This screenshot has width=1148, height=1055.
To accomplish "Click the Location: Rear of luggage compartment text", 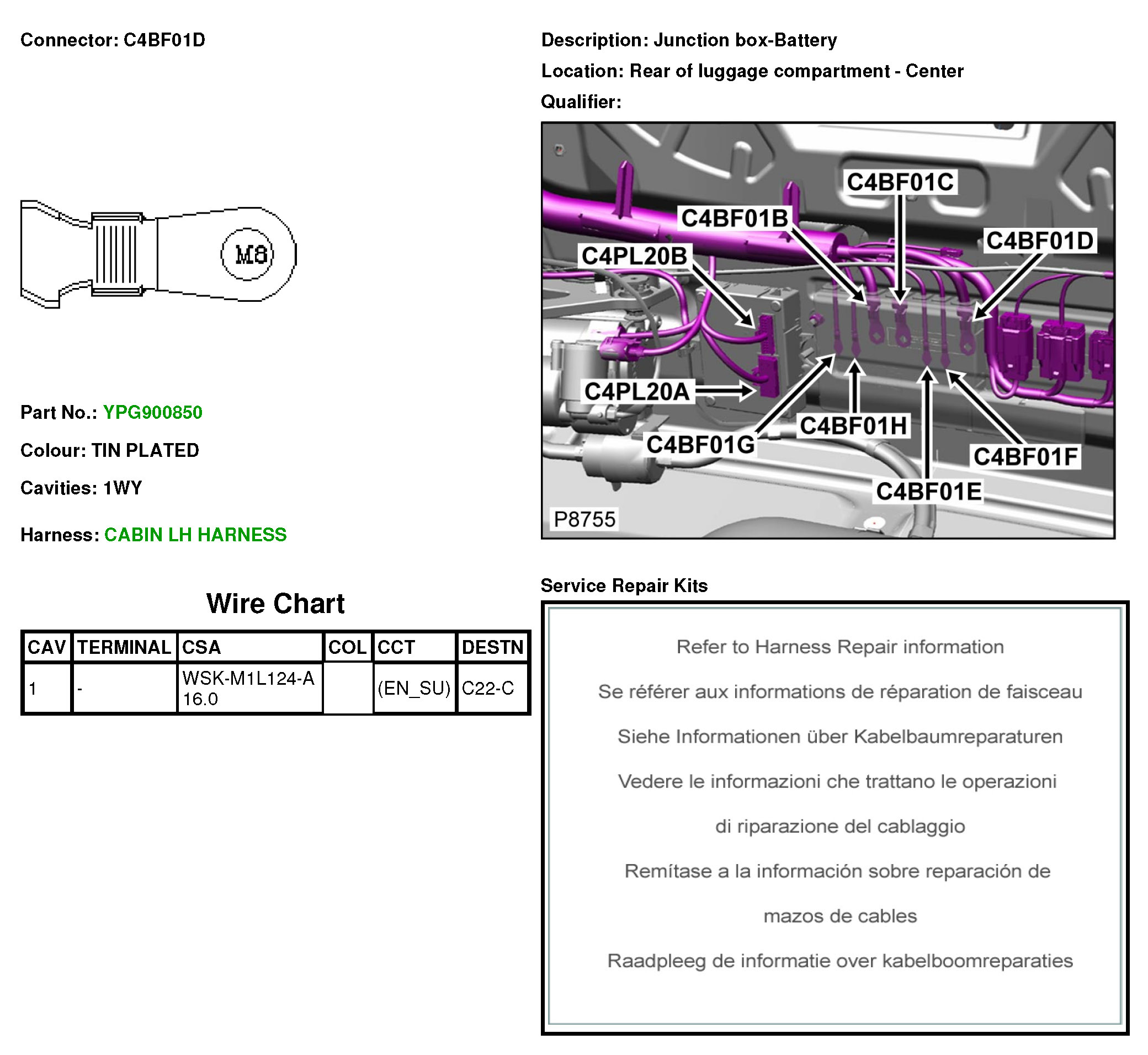I will (x=752, y=71).
